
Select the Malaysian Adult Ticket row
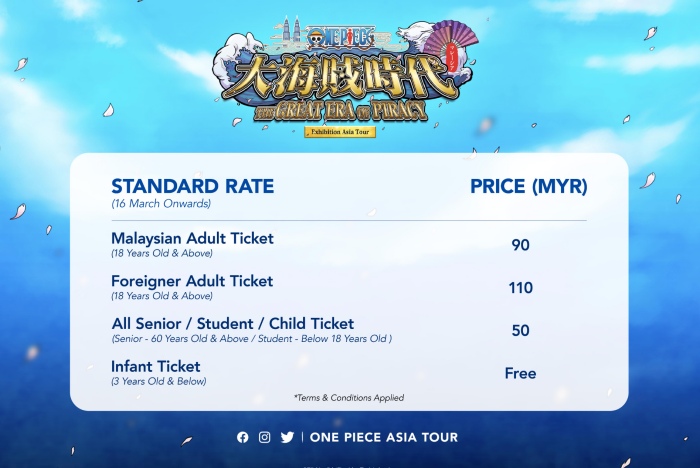349,245
